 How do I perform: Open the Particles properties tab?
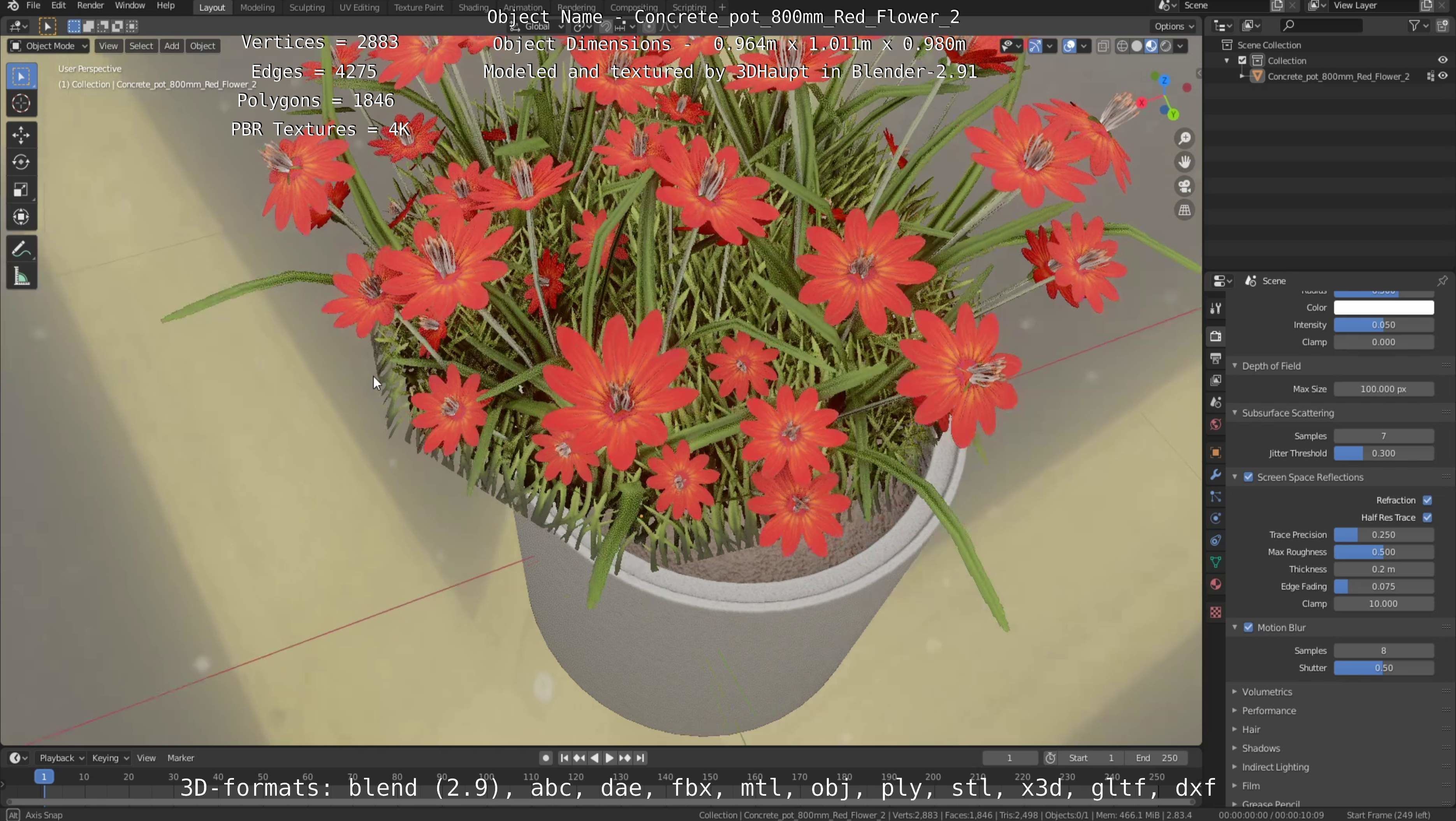[x=1215, y=497]
